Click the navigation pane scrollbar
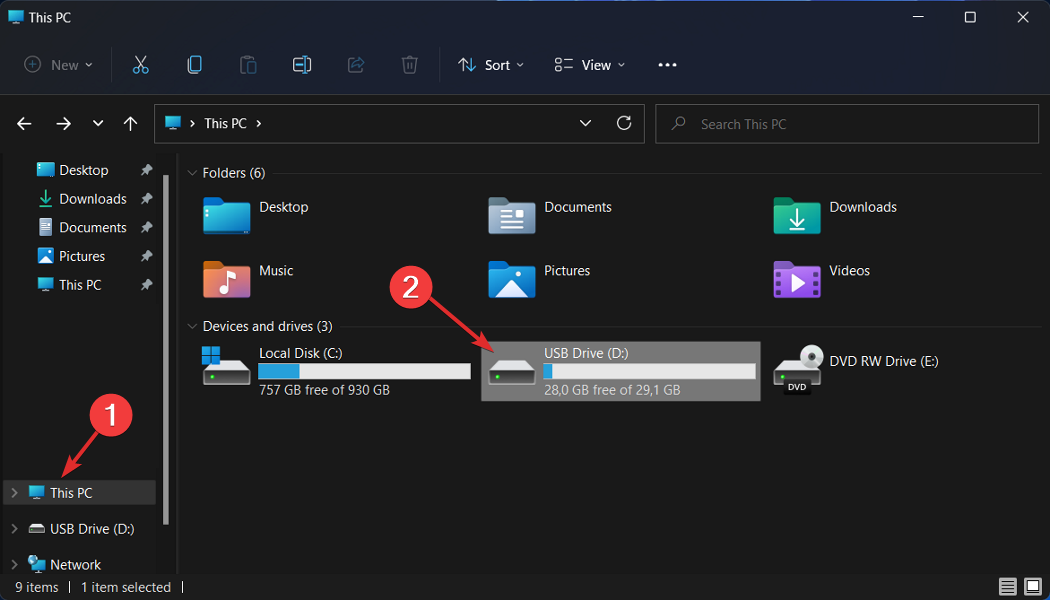The height and width of the screenshot is (600, 1050). [x=166, y=348]
